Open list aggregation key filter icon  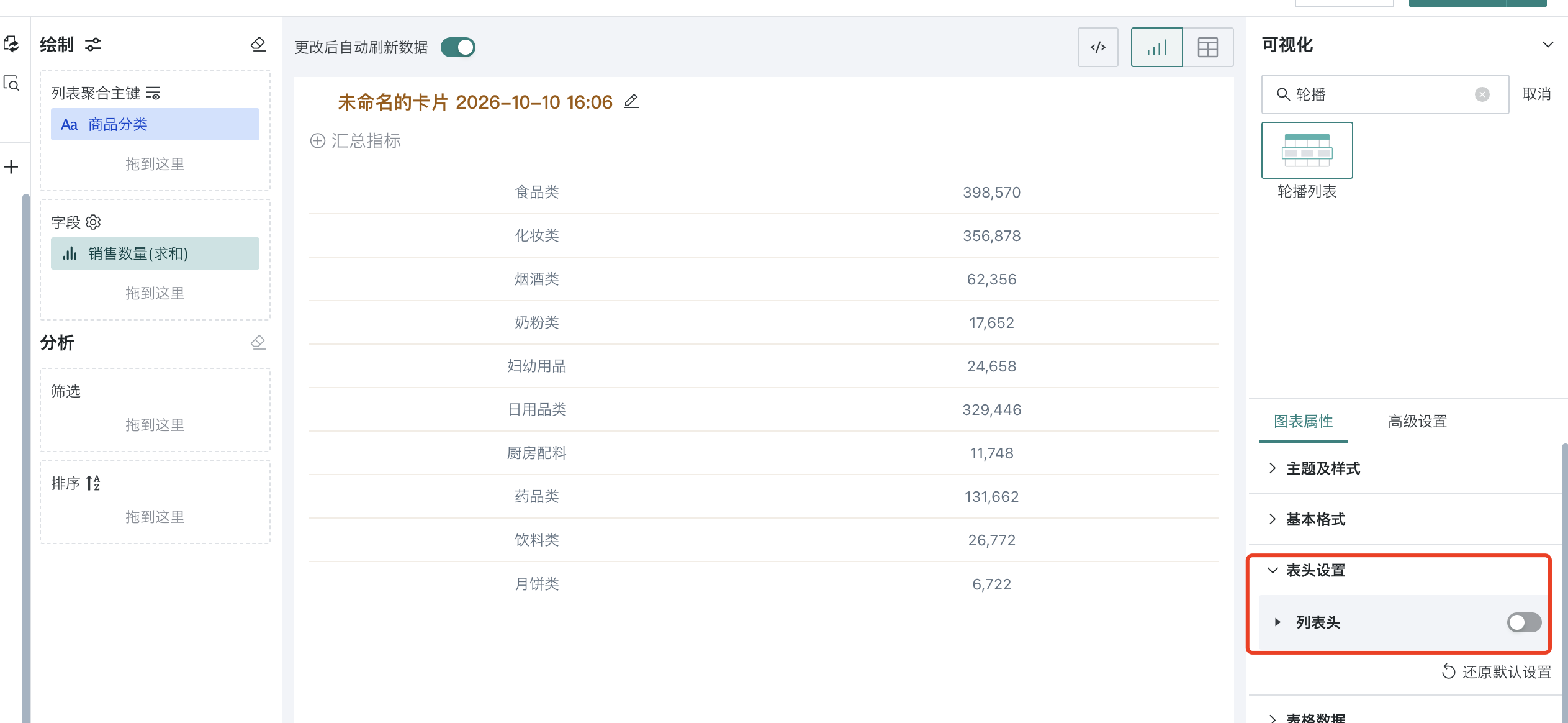[153, 93]
